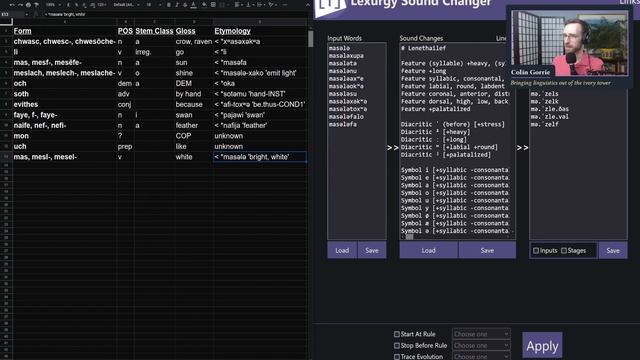The image size is (640, 360).
Task: Open the zoom level dropdown
Action: pyautogui.click(x=52, y=5)
